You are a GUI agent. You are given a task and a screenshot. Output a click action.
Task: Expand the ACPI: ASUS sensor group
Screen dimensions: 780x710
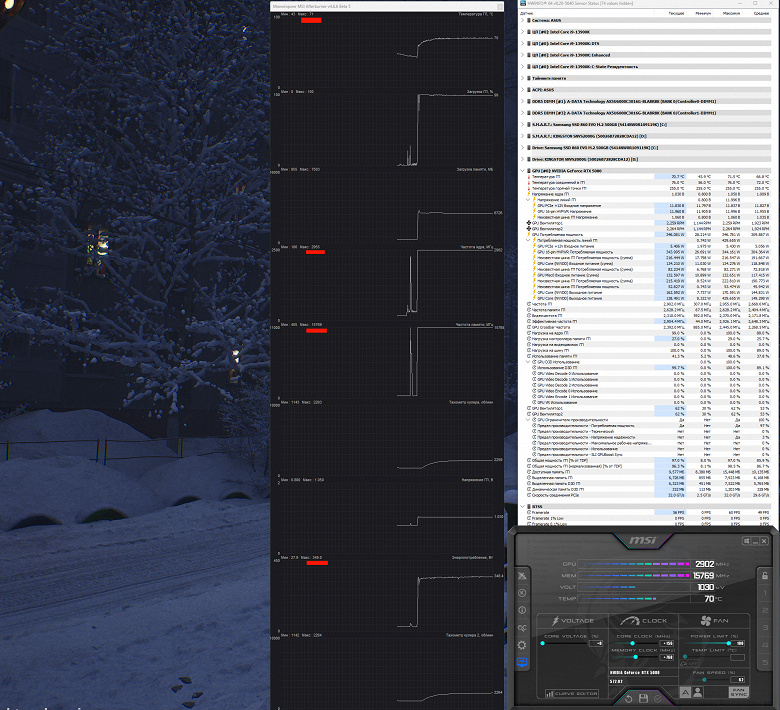click(522, 90)
